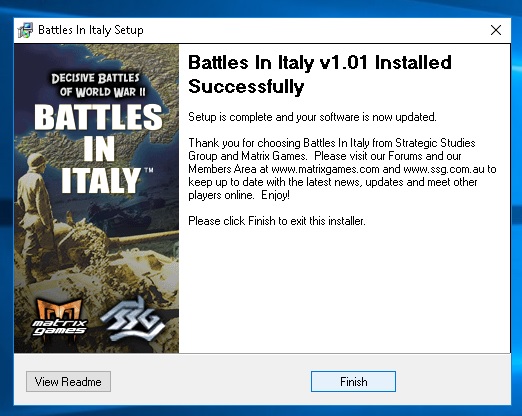The width and height of the screenshot is (522, 416).
Task: Click the large BATTLES IN ITALY title graphic
Action: pyautogui.click(x=99, y=148)
